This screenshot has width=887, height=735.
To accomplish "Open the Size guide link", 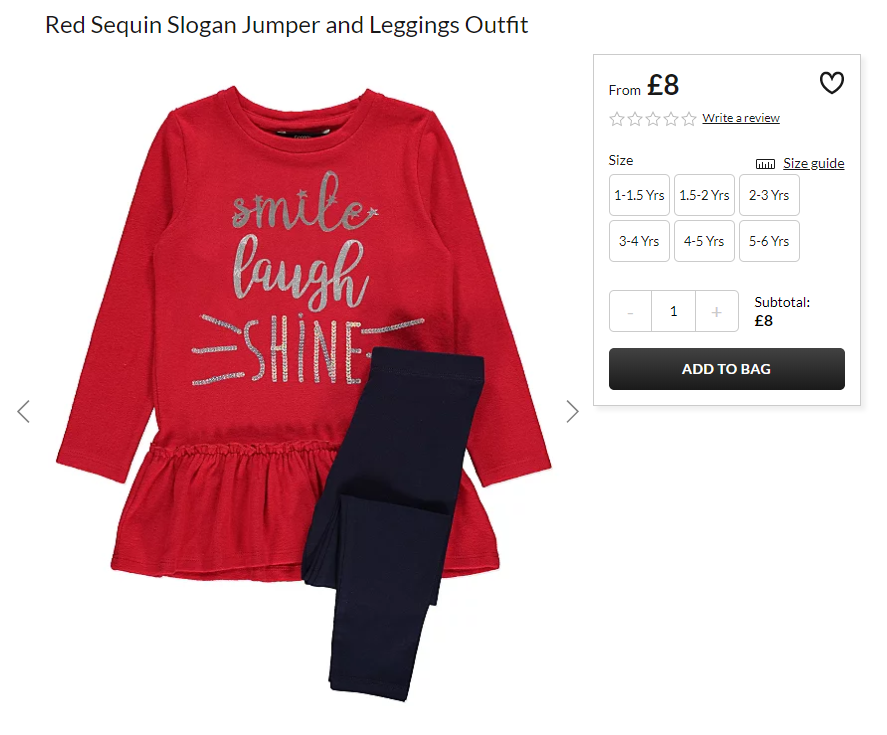I will point(813,164).
